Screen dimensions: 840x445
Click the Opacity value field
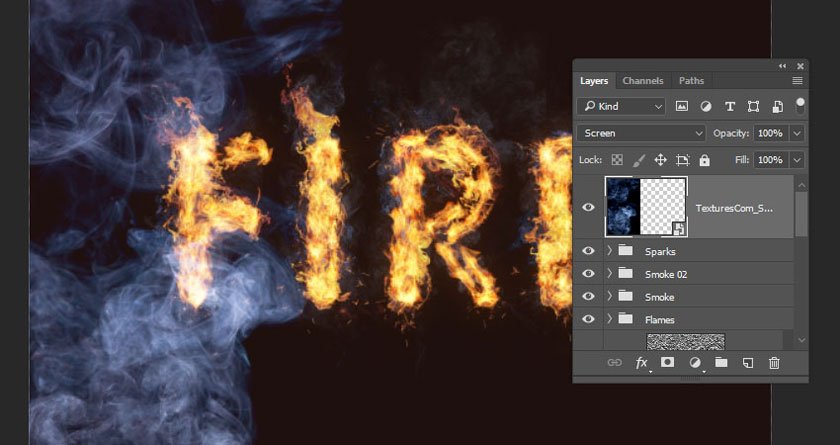point(770,133)
